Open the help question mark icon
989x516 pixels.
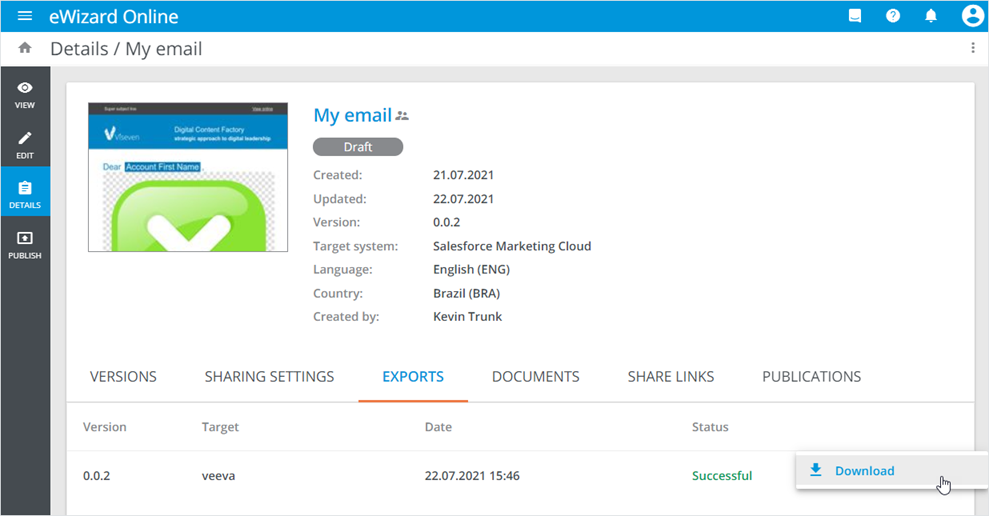pyautogui.click(x=893, y=16)
